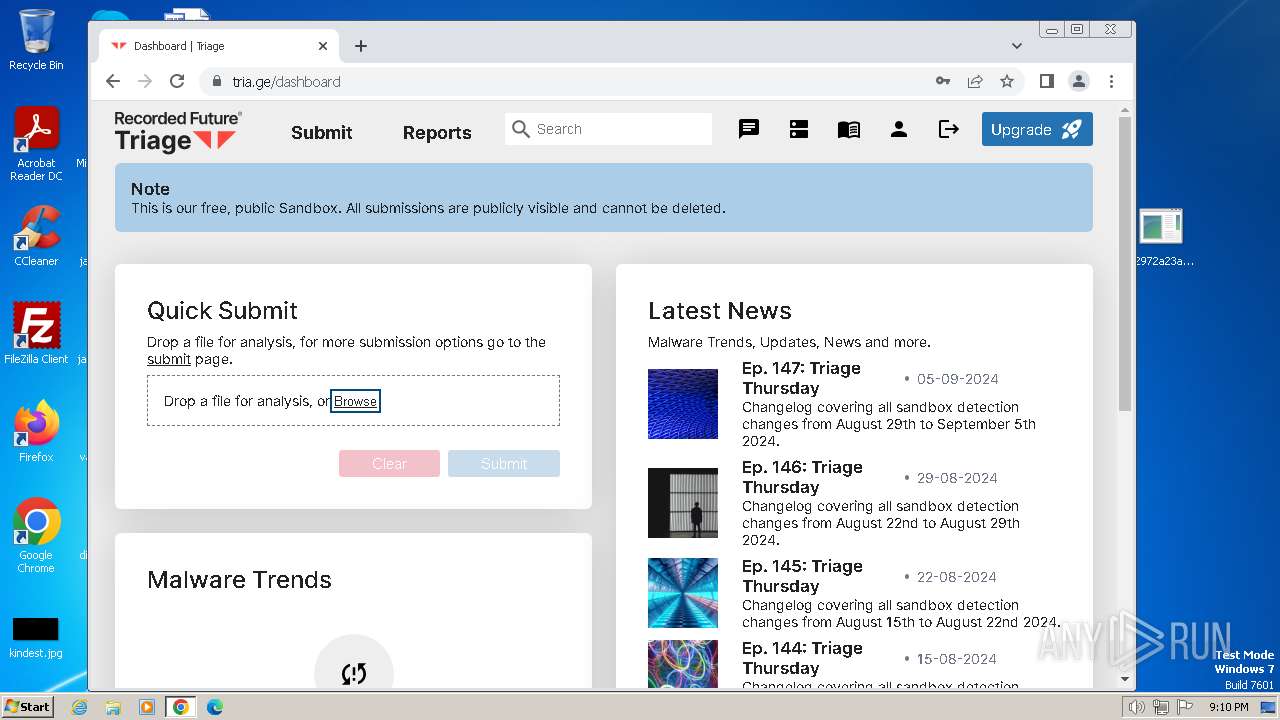Open the Windows Start menu
The height and width of the screenshot is (720, 1280).
[x=27, y=707]
